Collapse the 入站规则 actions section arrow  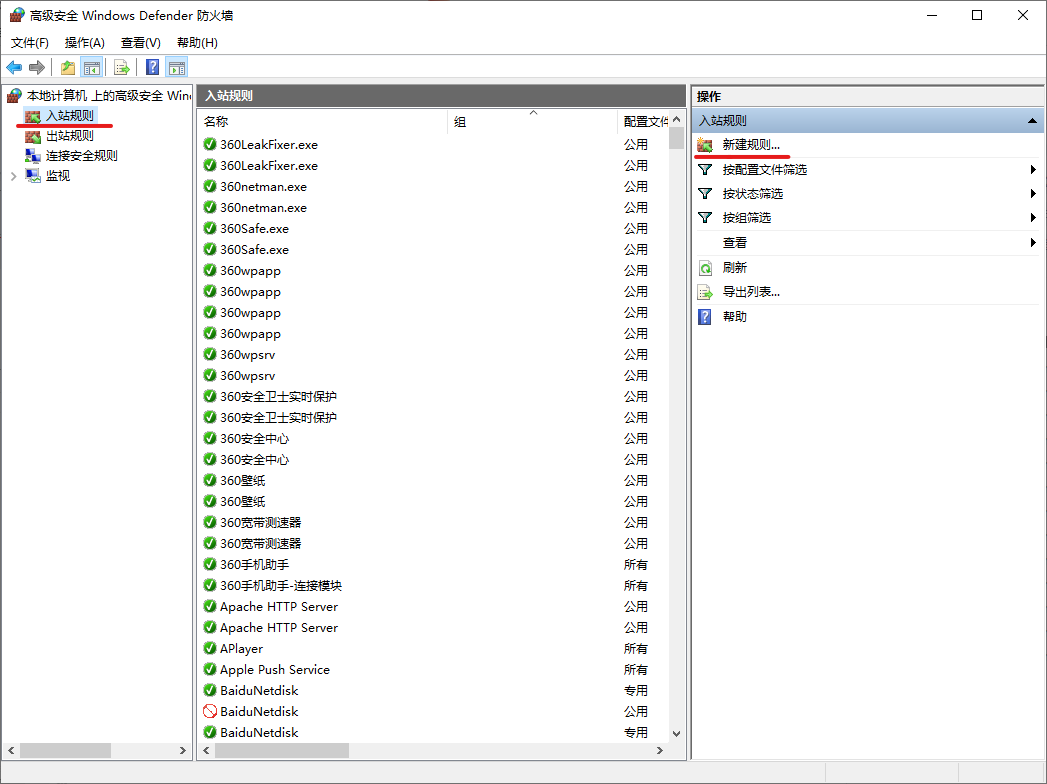click(1032, 121)
